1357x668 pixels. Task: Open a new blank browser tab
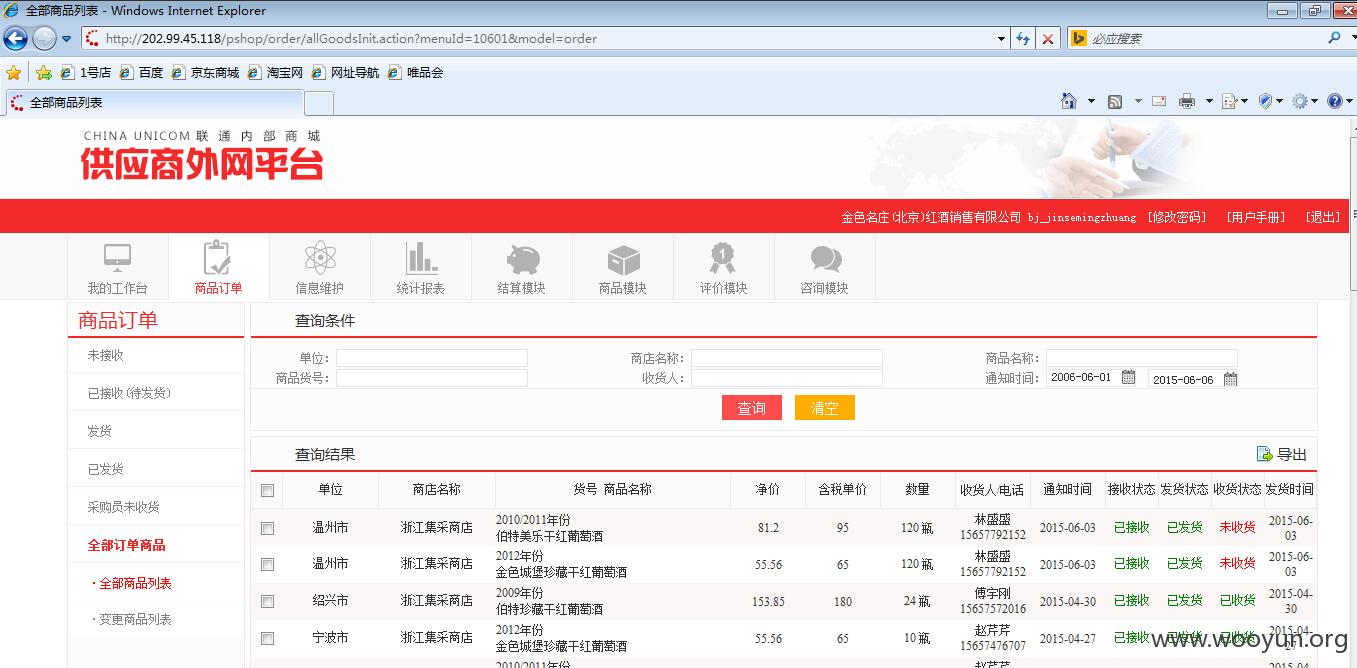tap(319, 102)
